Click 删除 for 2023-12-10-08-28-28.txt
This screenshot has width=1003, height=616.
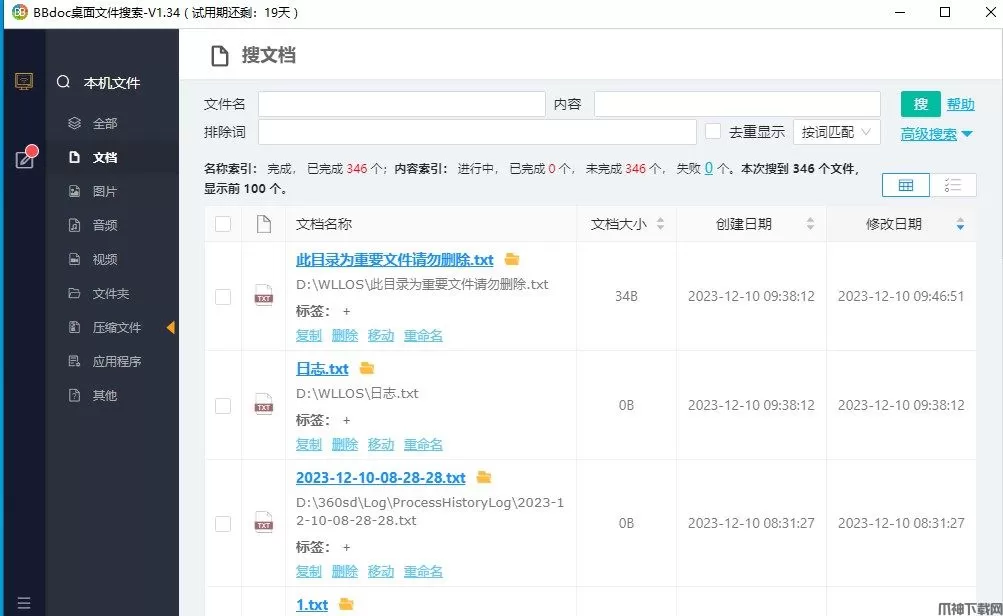coord(345,571)
